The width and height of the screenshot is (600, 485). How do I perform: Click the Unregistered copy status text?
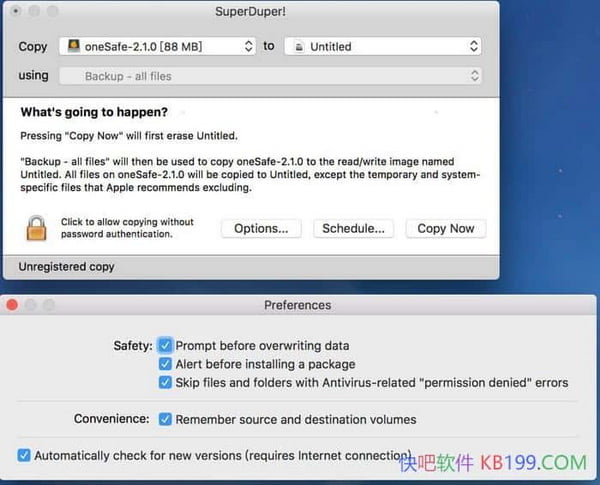[67, 267]
